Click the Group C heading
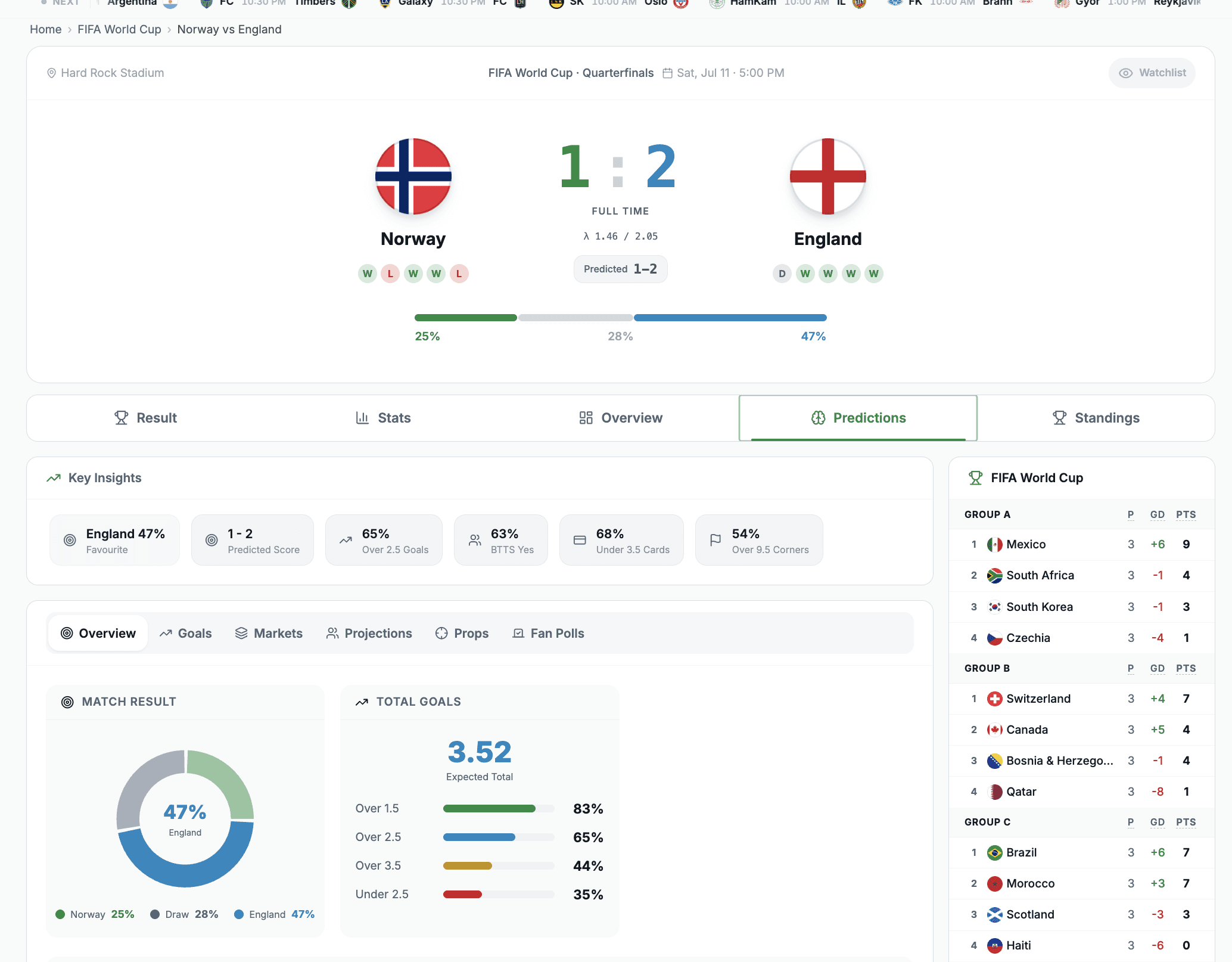This screenshot has width=1232, height=962. point(987,822)
